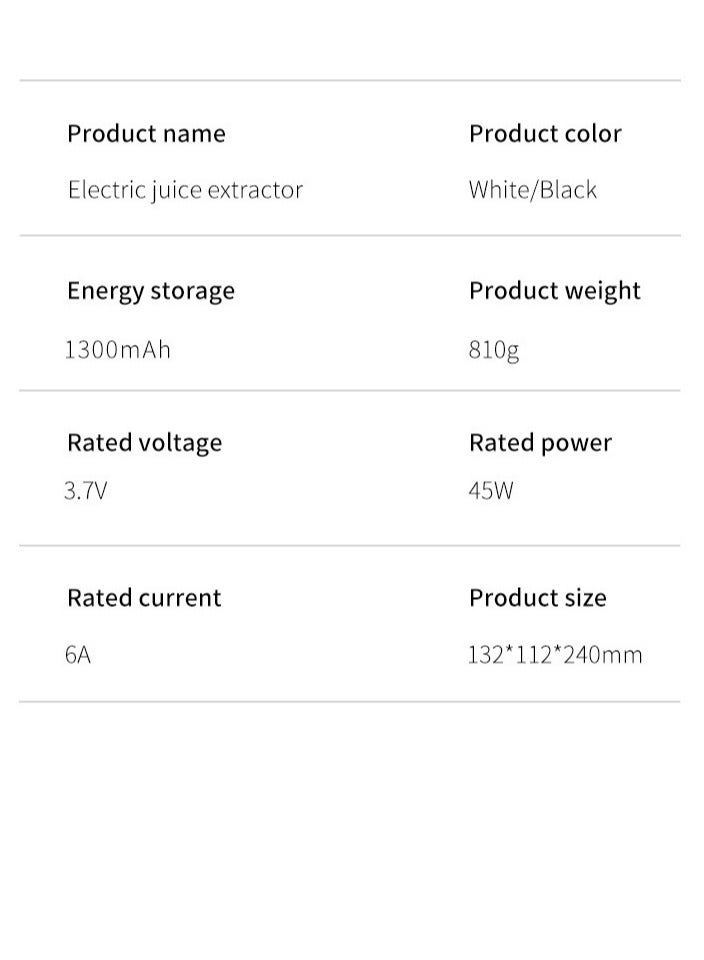This screenshot has width=704, height=960.
Task: Click the Rated voltage heading
Action: coord(144,443)
